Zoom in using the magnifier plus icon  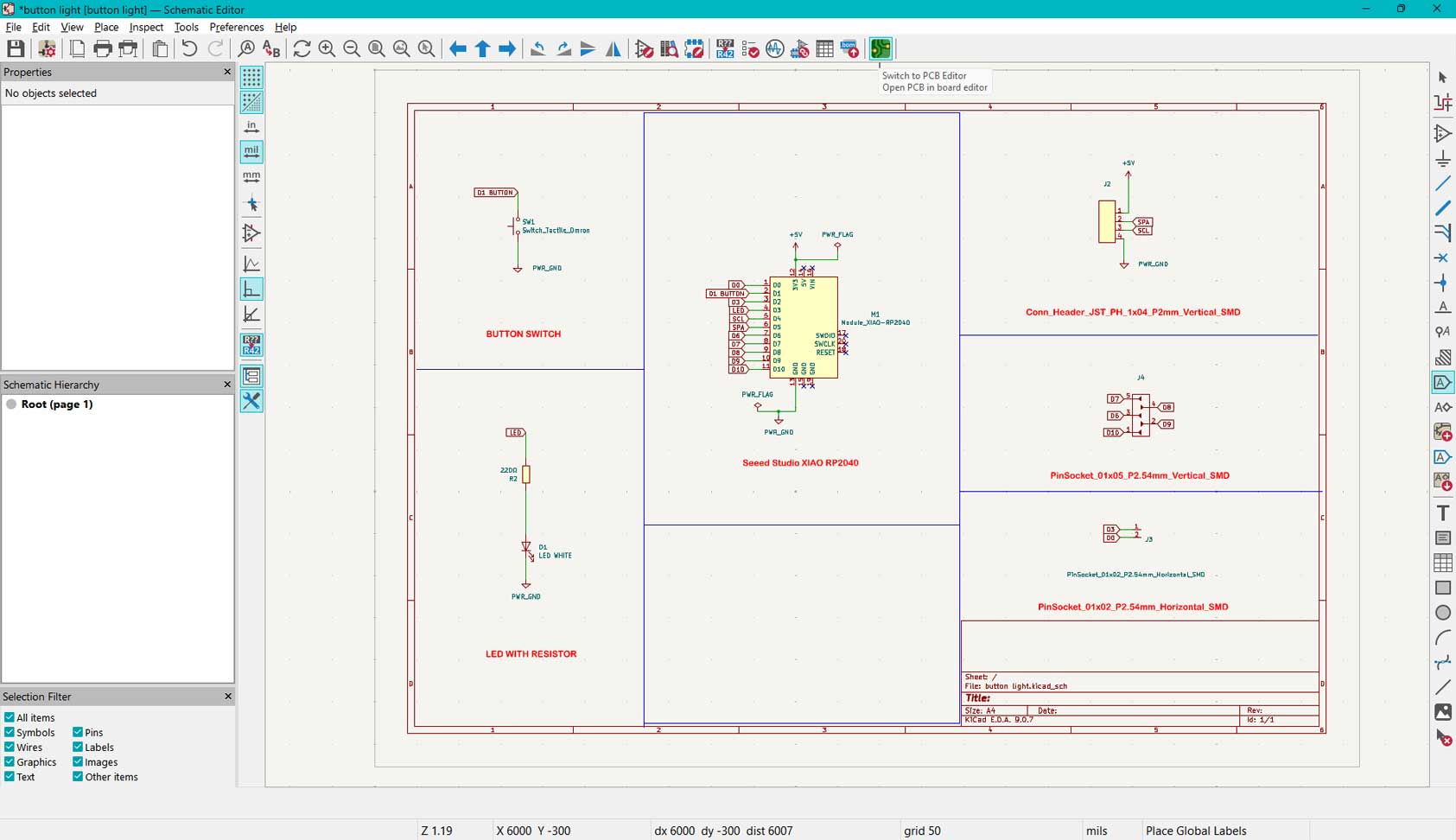tap(327, 48)
